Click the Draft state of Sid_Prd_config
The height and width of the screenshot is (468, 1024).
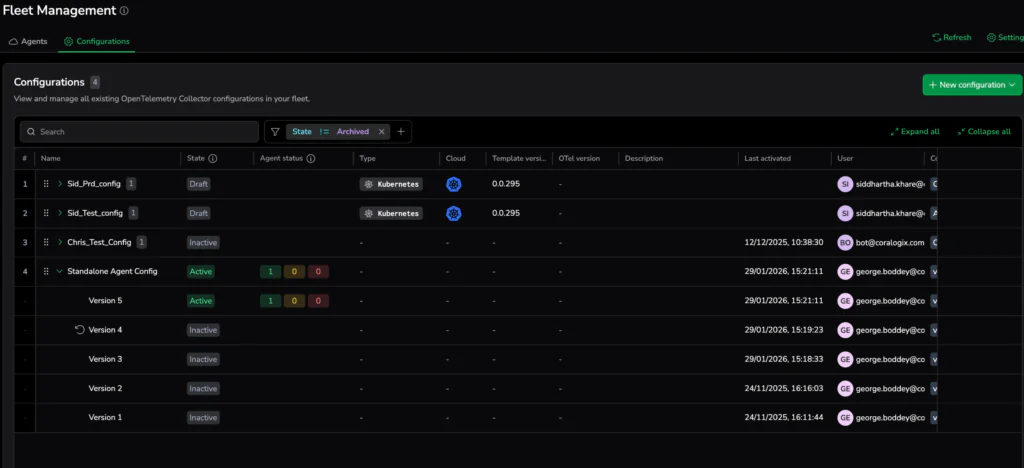[x=199, y=184]
